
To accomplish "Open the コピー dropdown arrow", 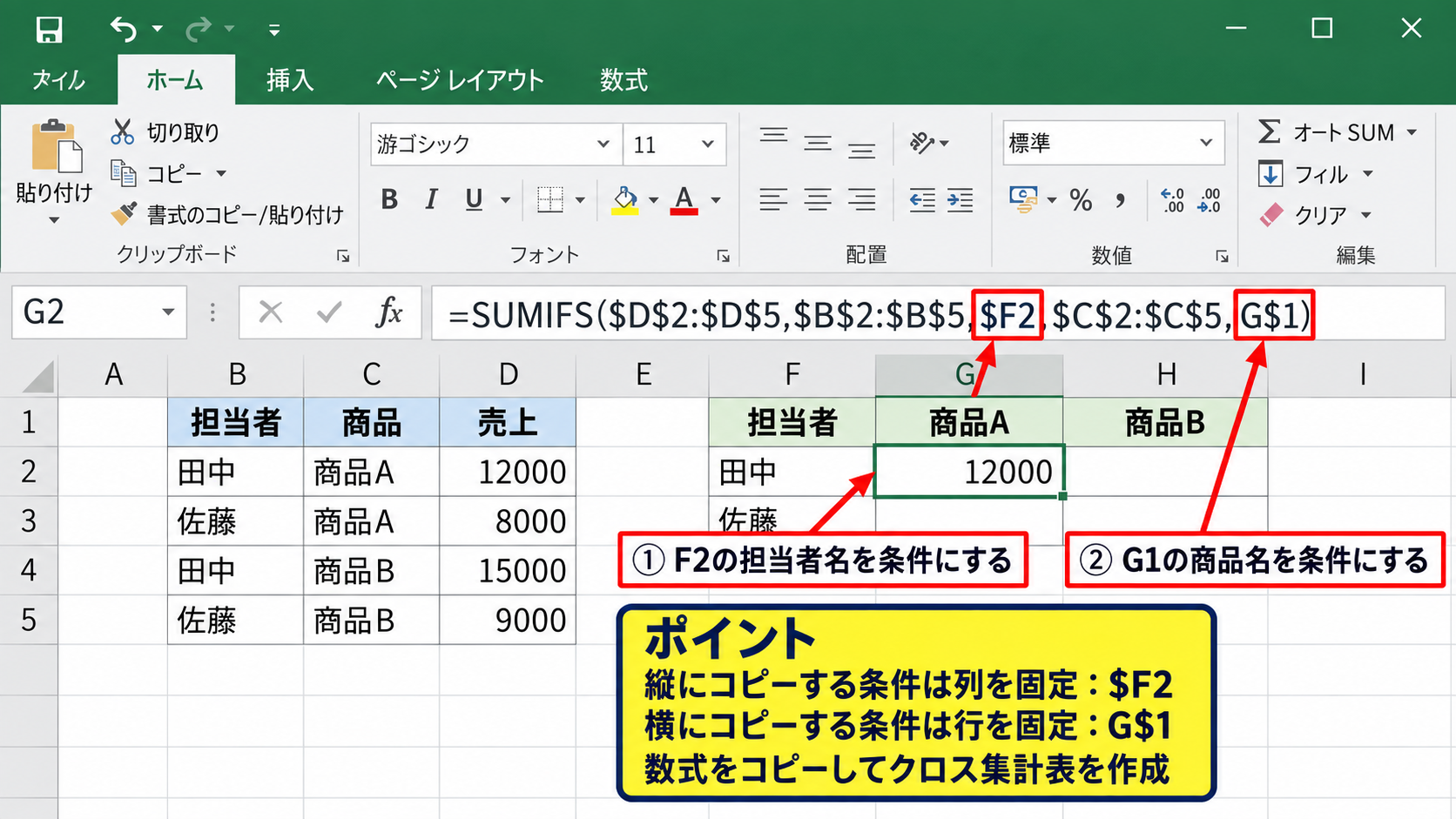I will (221, 174).
